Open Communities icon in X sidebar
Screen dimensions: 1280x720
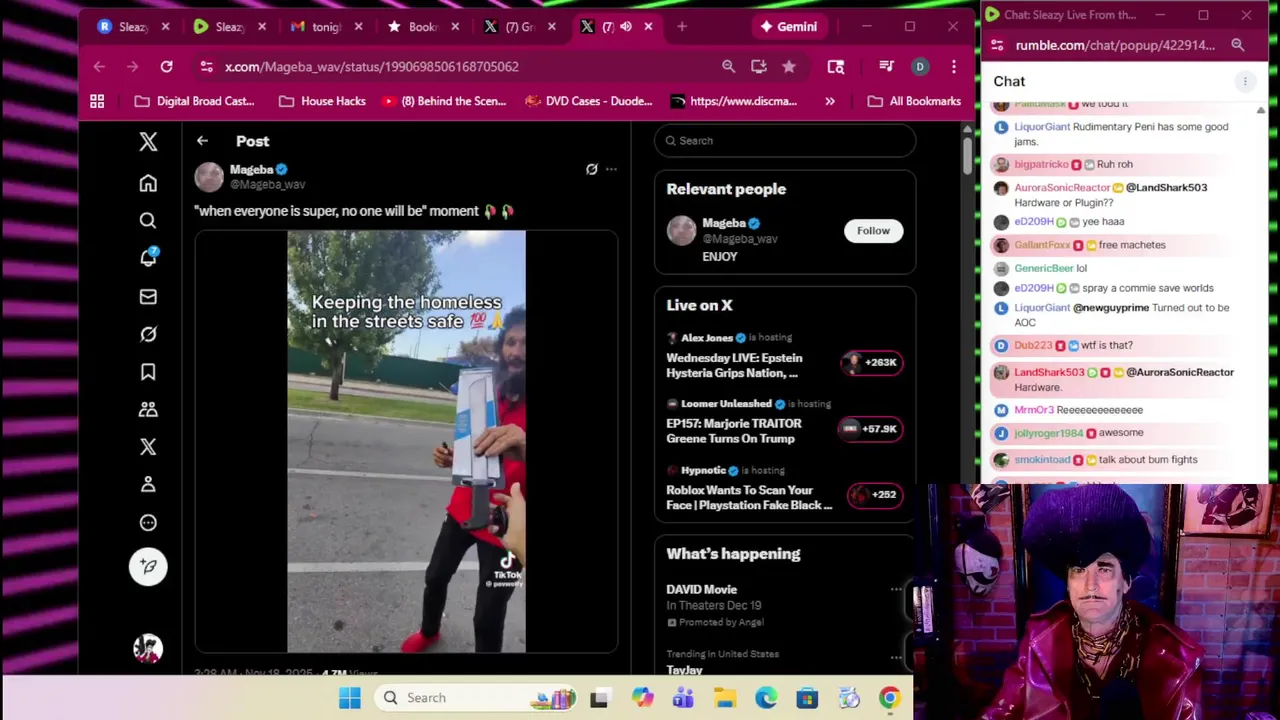coord(148,409)
